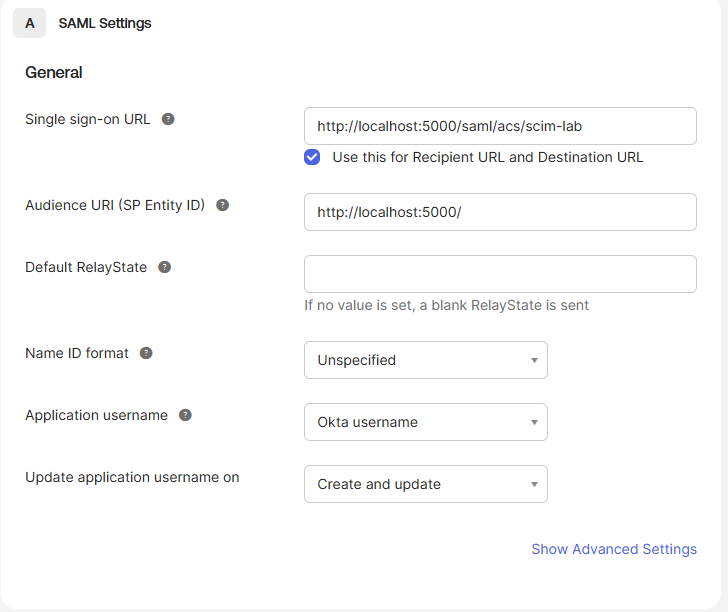
Task: Expand the Application username dropdown
Action: point(426,422)
